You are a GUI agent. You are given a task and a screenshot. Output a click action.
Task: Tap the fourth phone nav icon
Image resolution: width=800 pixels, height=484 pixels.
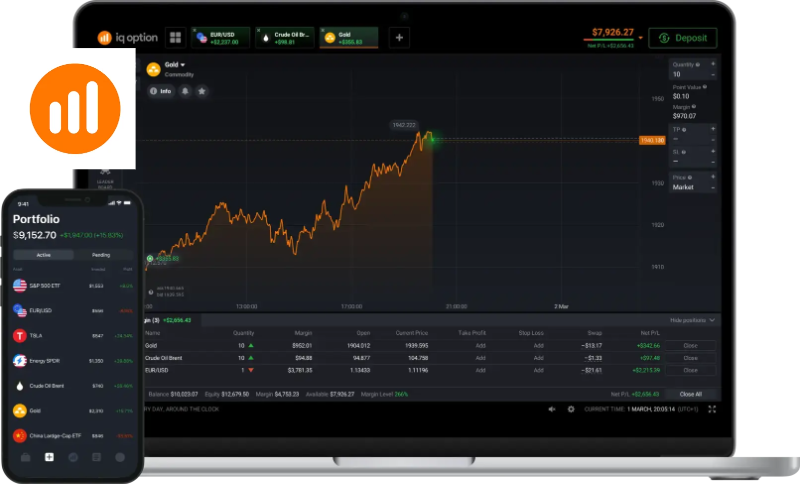pyautogui.click(x=96, y=457)
